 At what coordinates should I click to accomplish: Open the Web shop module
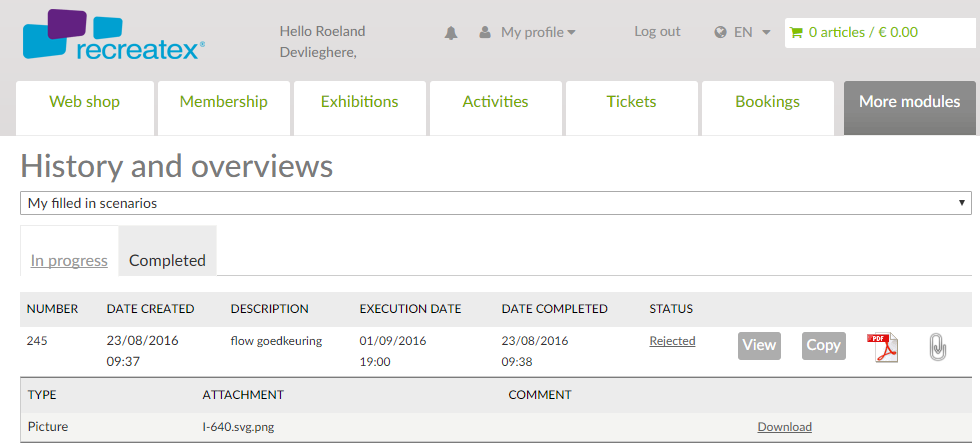coord(85,102)
